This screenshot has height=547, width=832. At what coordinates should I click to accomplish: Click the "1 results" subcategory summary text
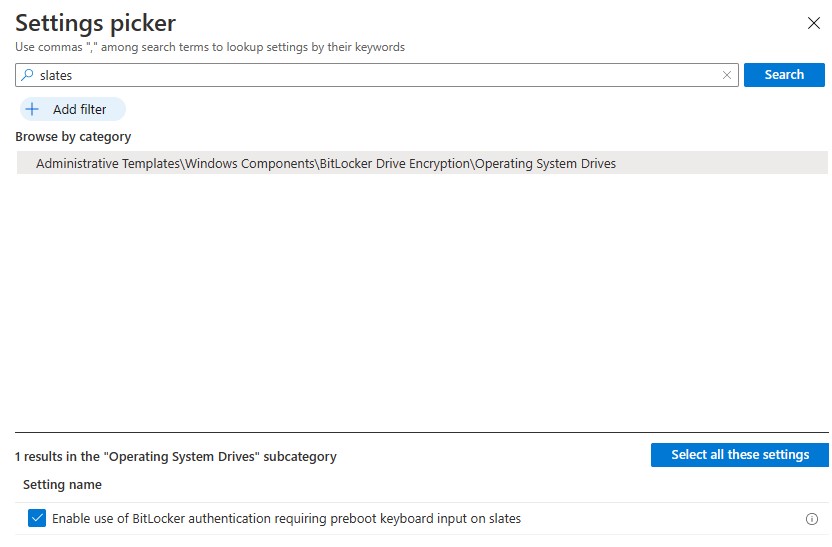(x=176, y=456)
